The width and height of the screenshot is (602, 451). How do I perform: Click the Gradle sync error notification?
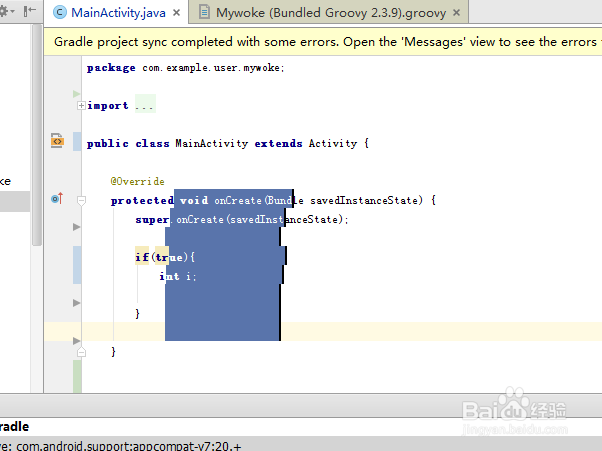(x=322, y=42)
